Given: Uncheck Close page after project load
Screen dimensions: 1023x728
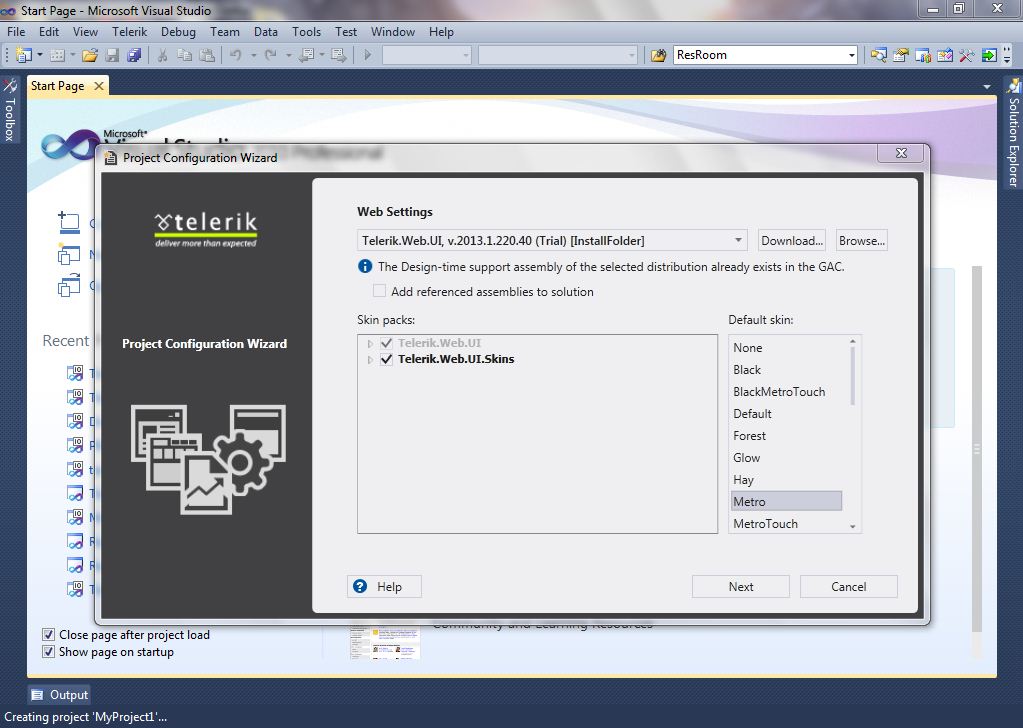Looking at the screenshot, I should [48, 635].
